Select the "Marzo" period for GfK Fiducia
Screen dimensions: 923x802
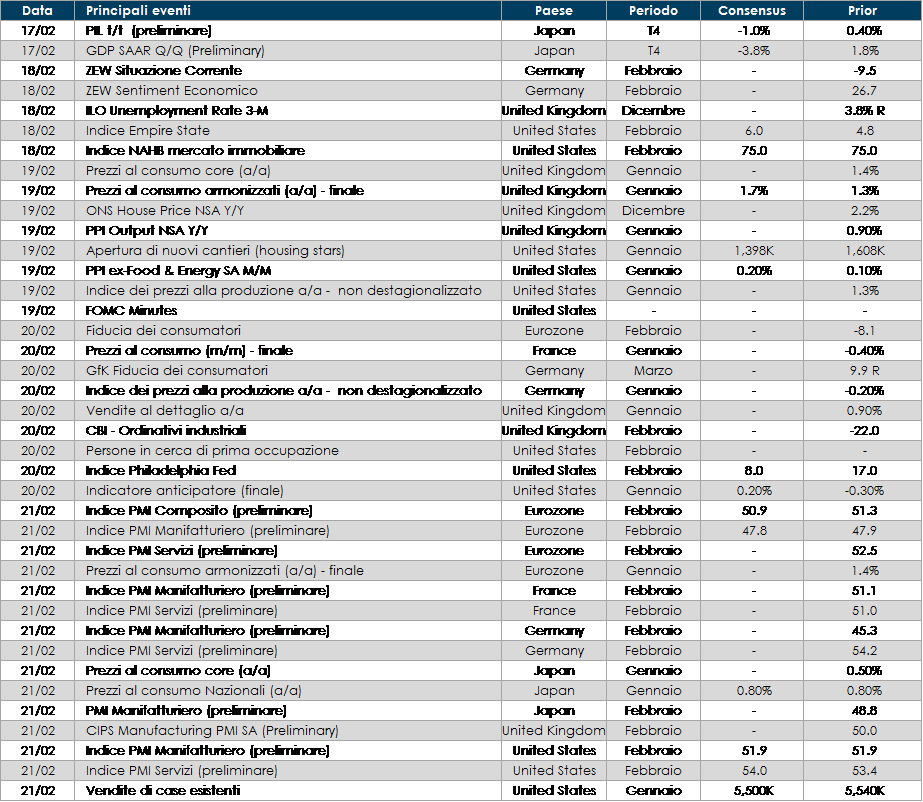653,370
